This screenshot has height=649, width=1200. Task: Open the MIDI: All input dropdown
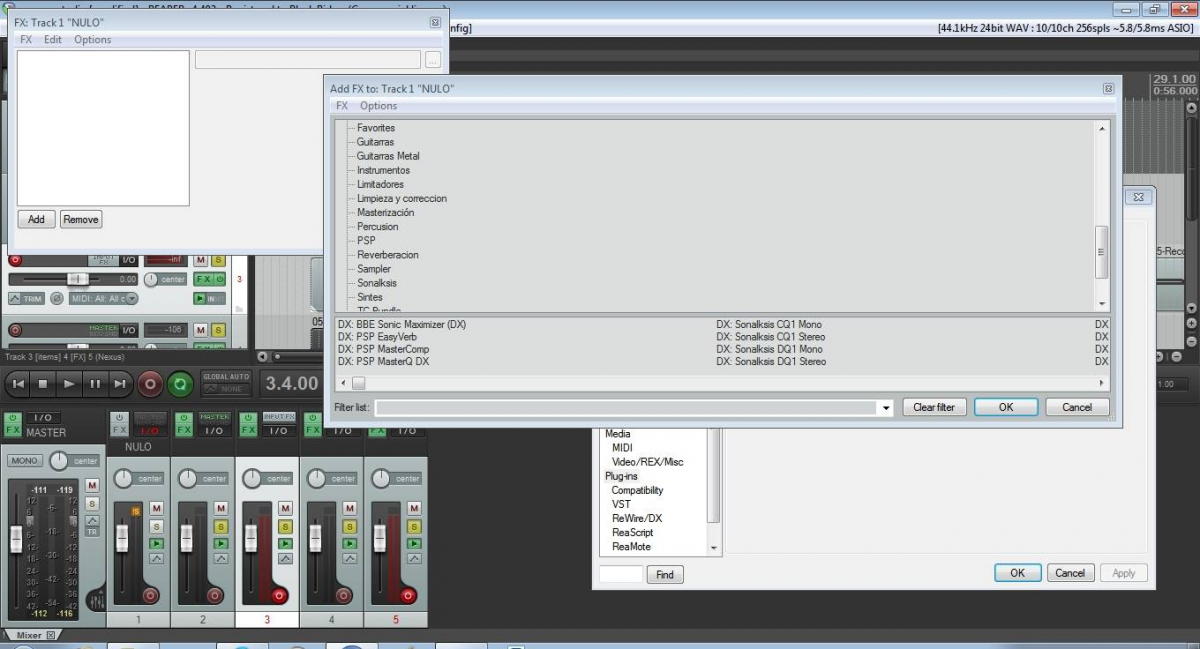[104, 298]
